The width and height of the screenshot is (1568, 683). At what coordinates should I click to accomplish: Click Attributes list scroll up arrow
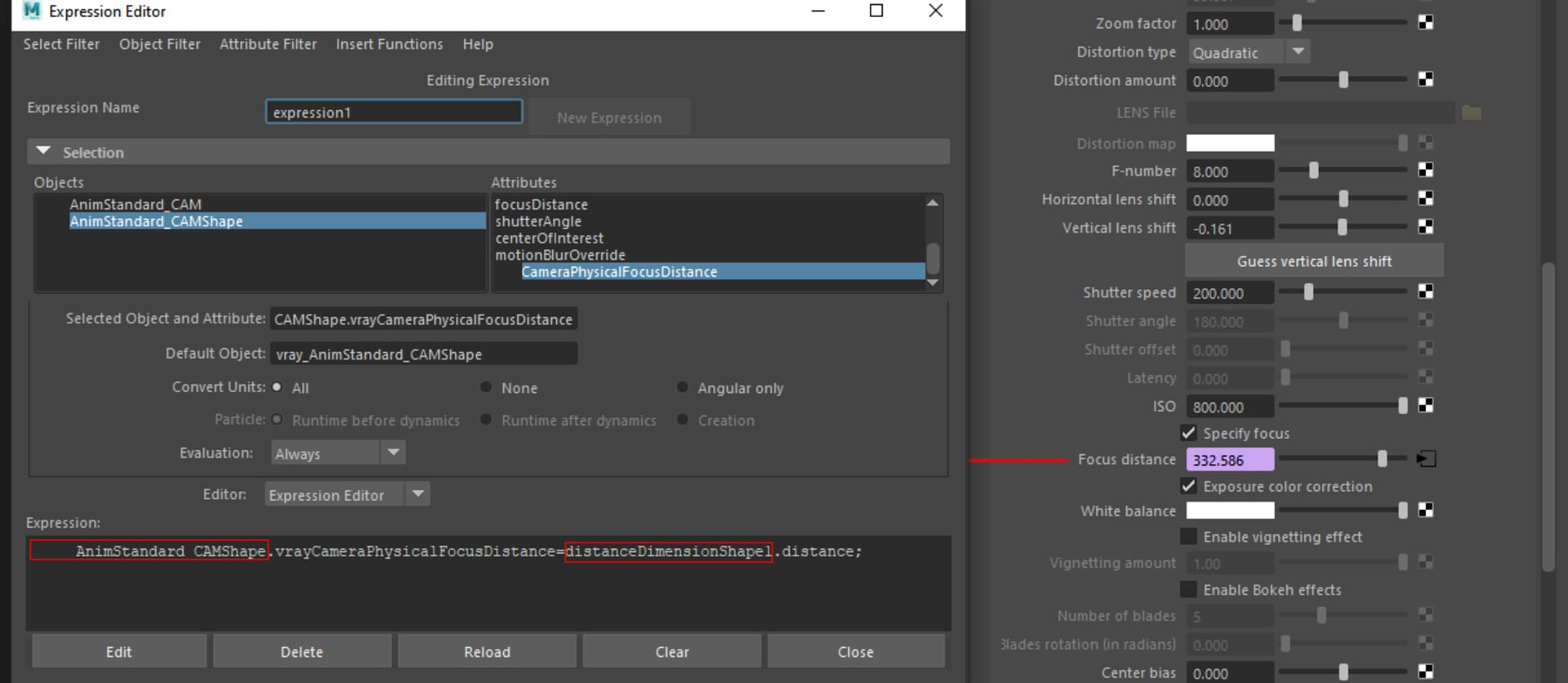933,202
